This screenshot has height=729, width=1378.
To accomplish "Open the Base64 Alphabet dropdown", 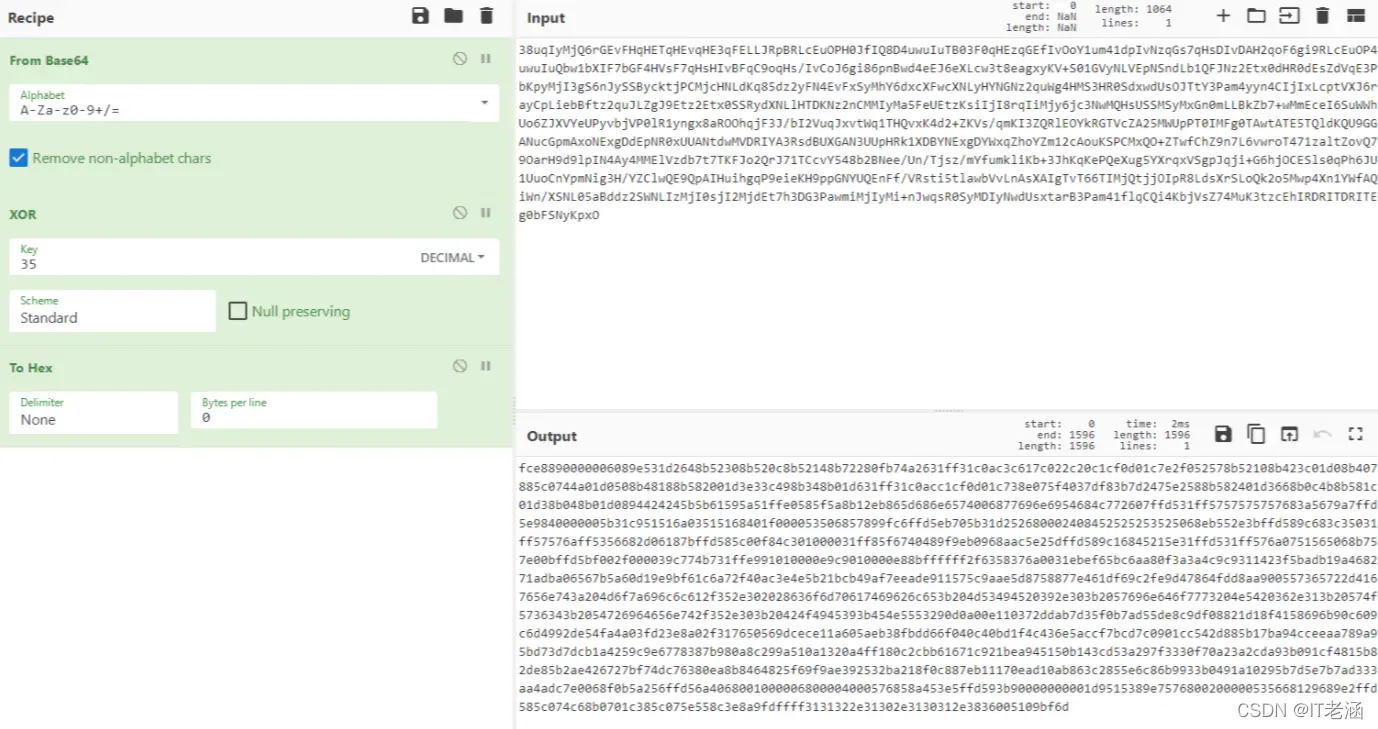I will tap(254, 103).
